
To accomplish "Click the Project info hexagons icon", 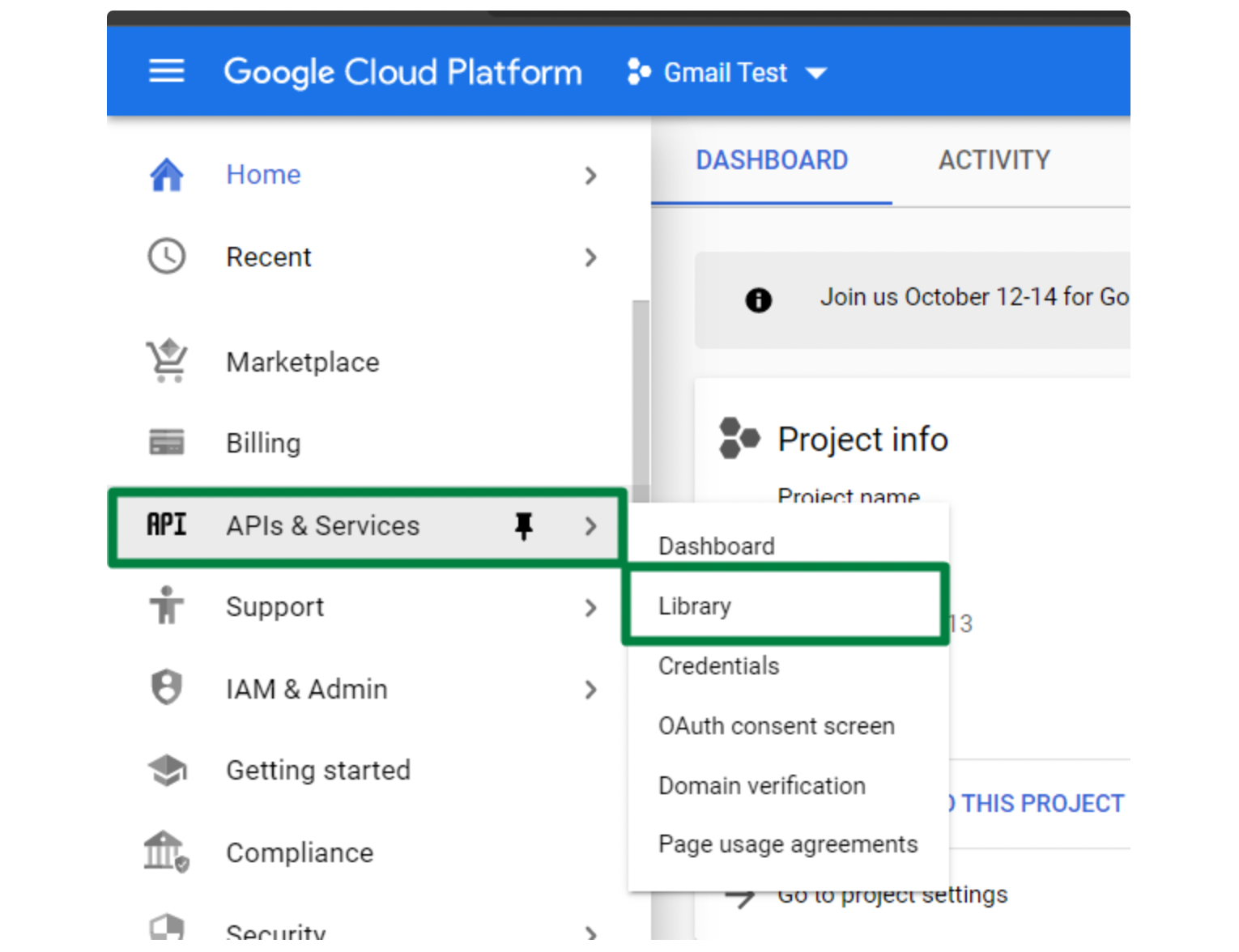I will 739,439.
